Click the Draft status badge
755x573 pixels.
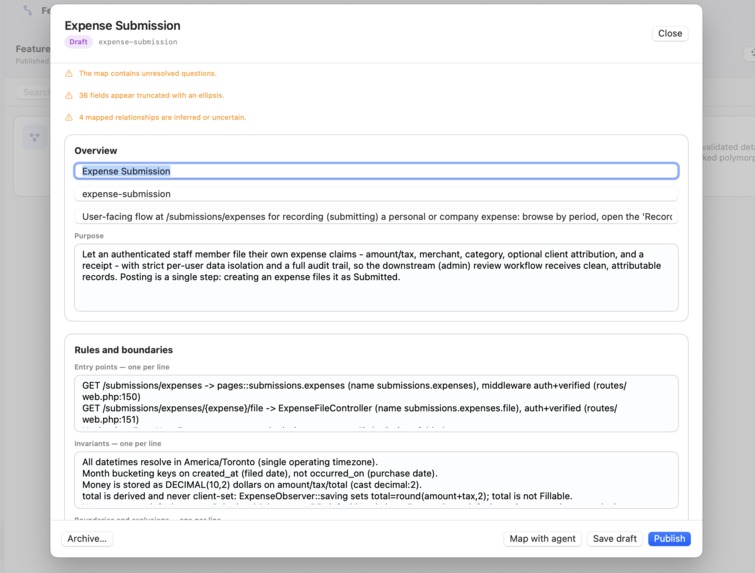(78, 42)
